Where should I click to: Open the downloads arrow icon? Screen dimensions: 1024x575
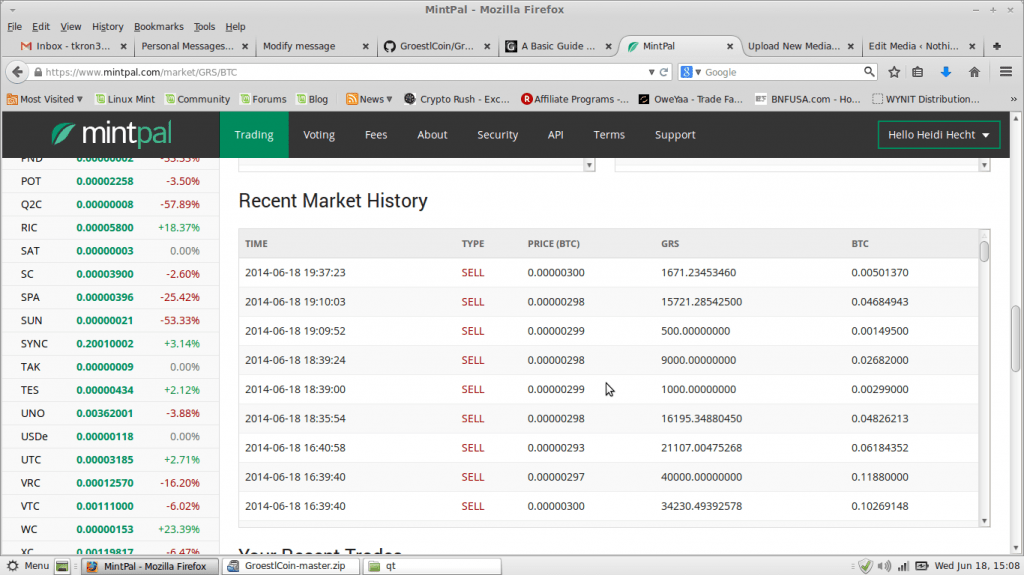point(946,72)
